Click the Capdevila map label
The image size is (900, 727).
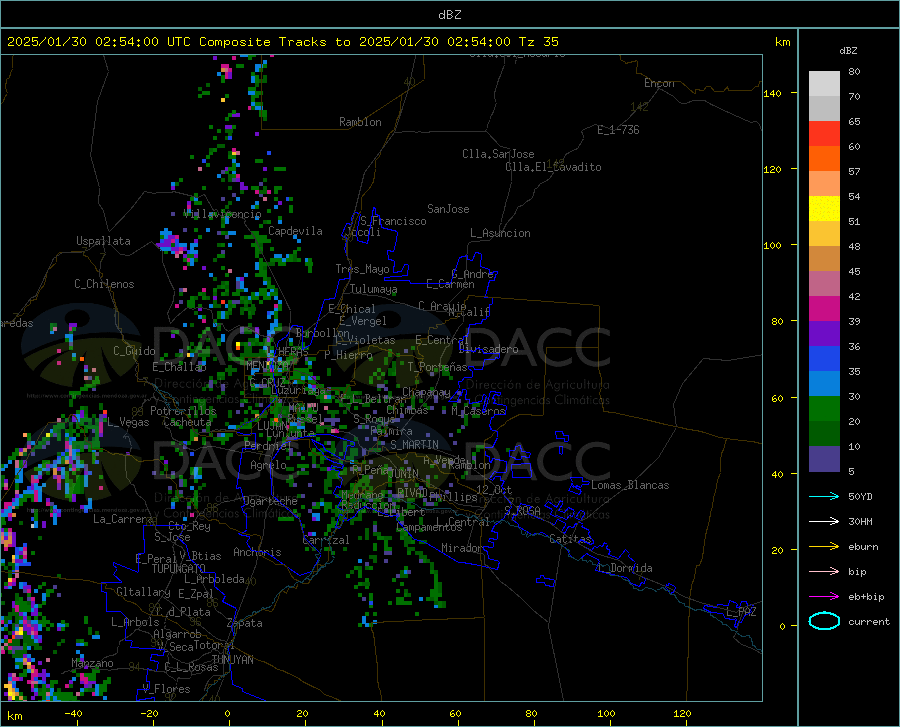click(x=295, y=231)
